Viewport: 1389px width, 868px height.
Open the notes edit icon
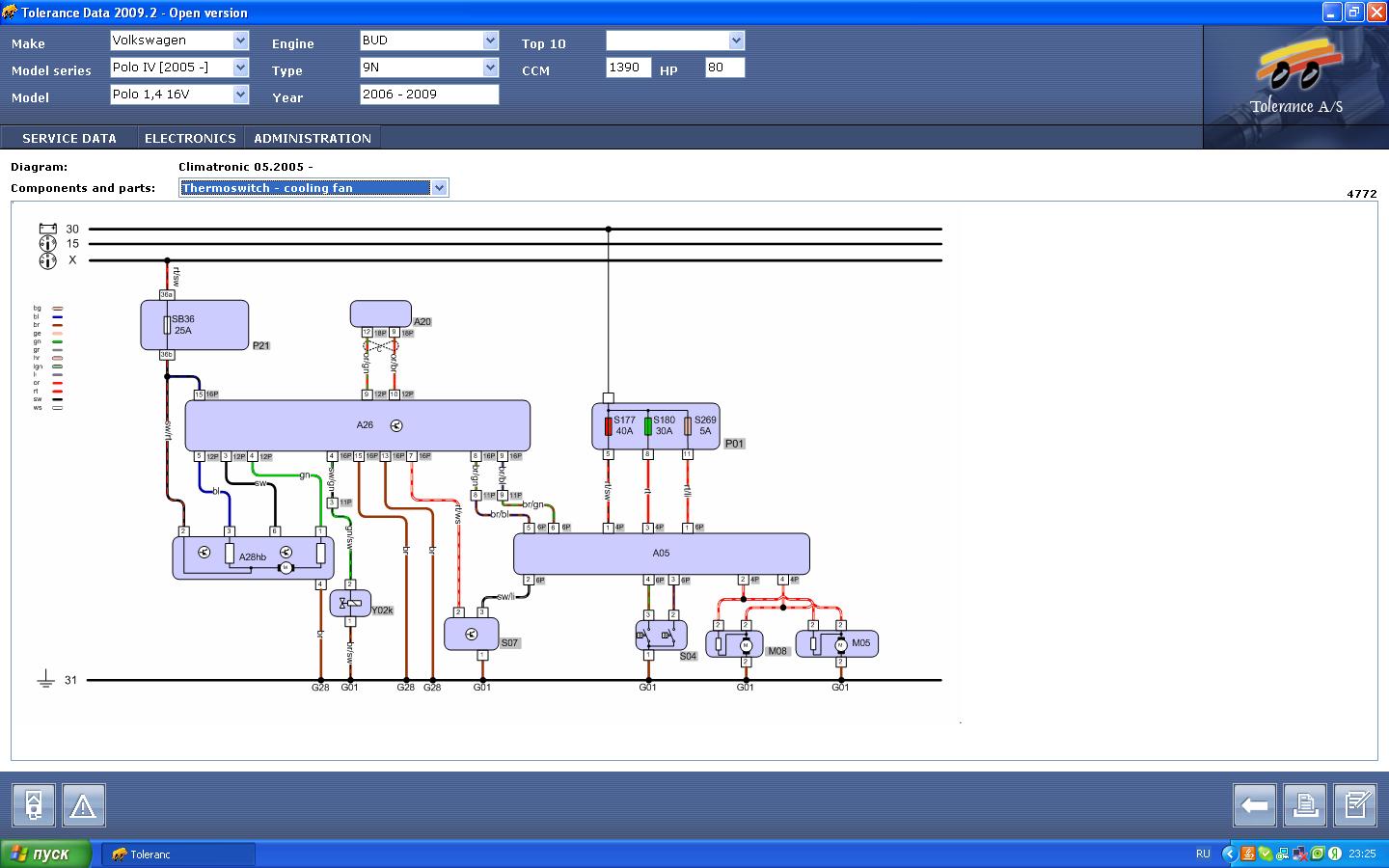tap(1355, 804)
